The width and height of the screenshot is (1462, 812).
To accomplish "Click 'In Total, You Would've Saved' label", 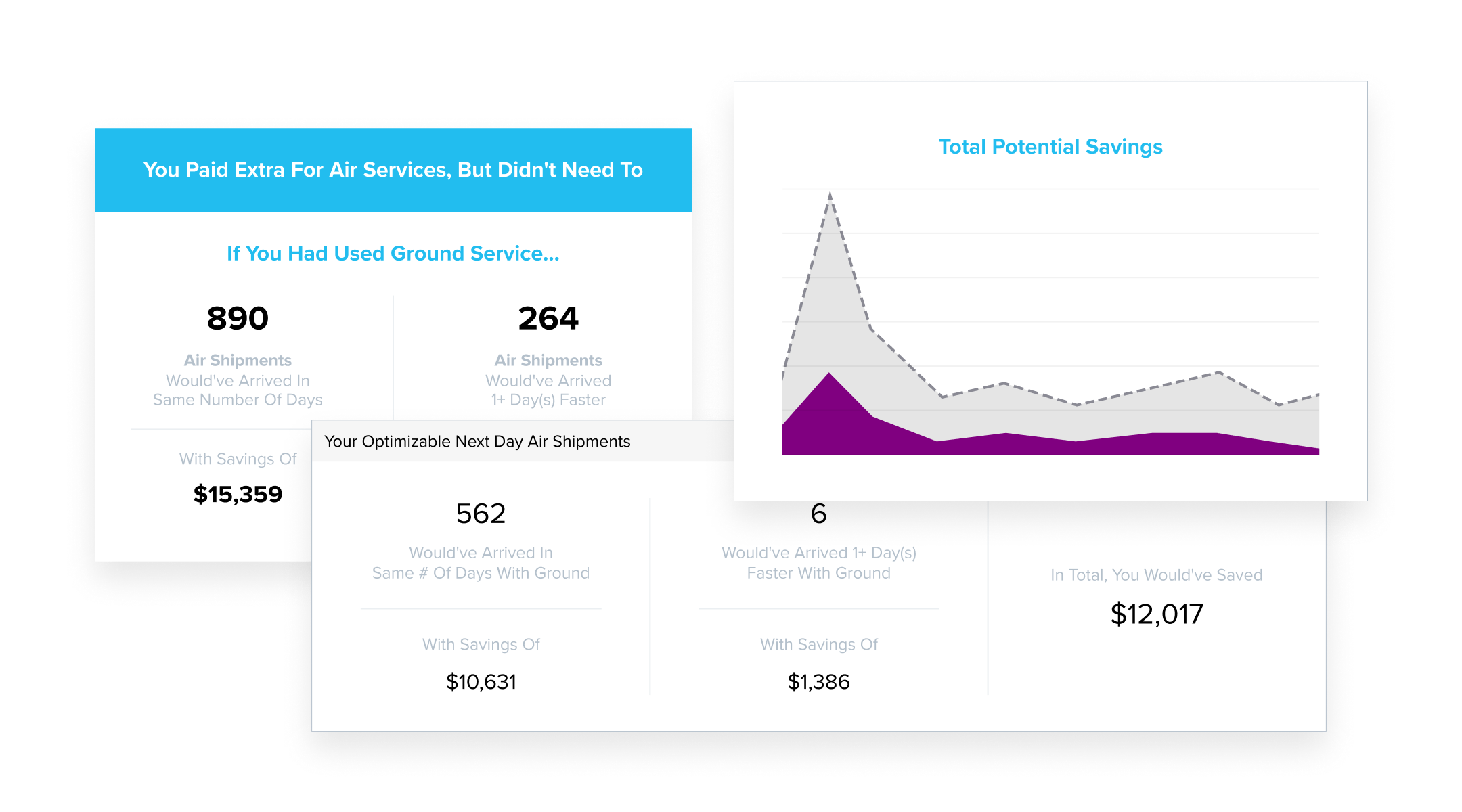I will [1157, 575].
